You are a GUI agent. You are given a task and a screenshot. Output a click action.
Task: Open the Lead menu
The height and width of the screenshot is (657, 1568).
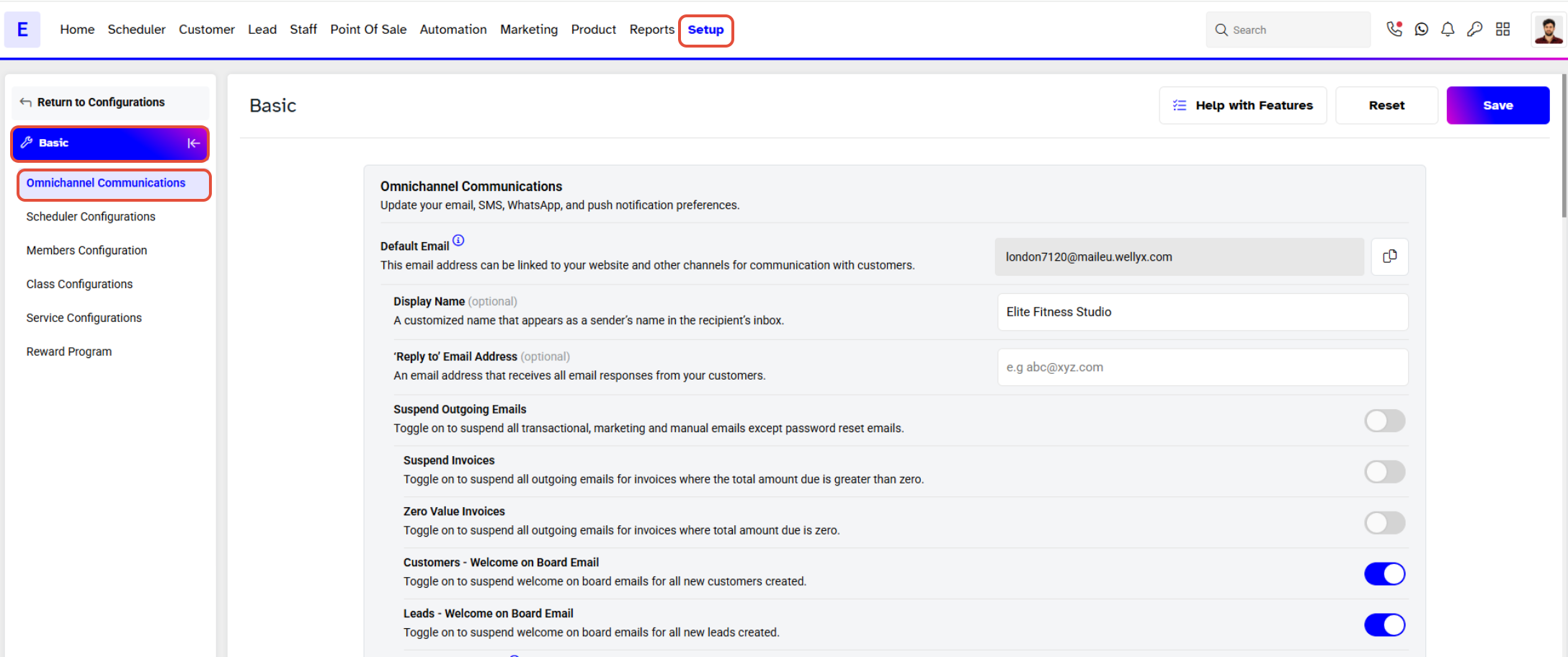262,30
